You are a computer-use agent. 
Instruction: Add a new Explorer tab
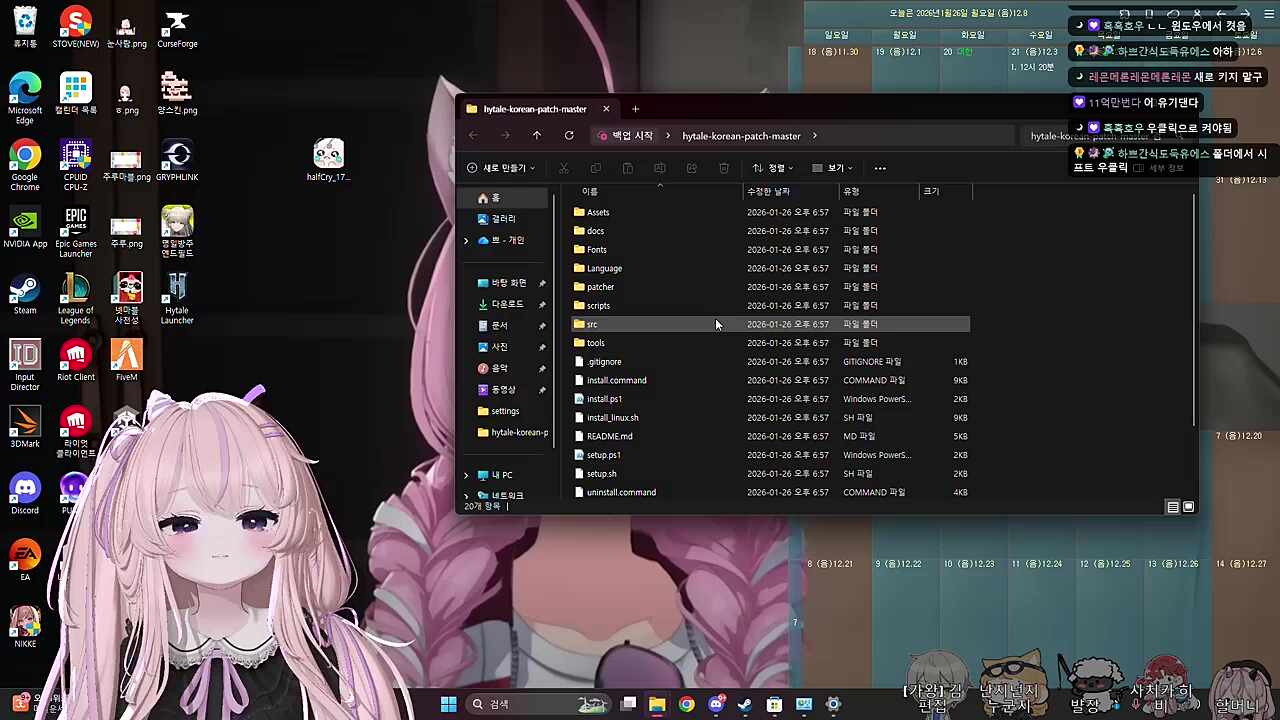[635, 109]
